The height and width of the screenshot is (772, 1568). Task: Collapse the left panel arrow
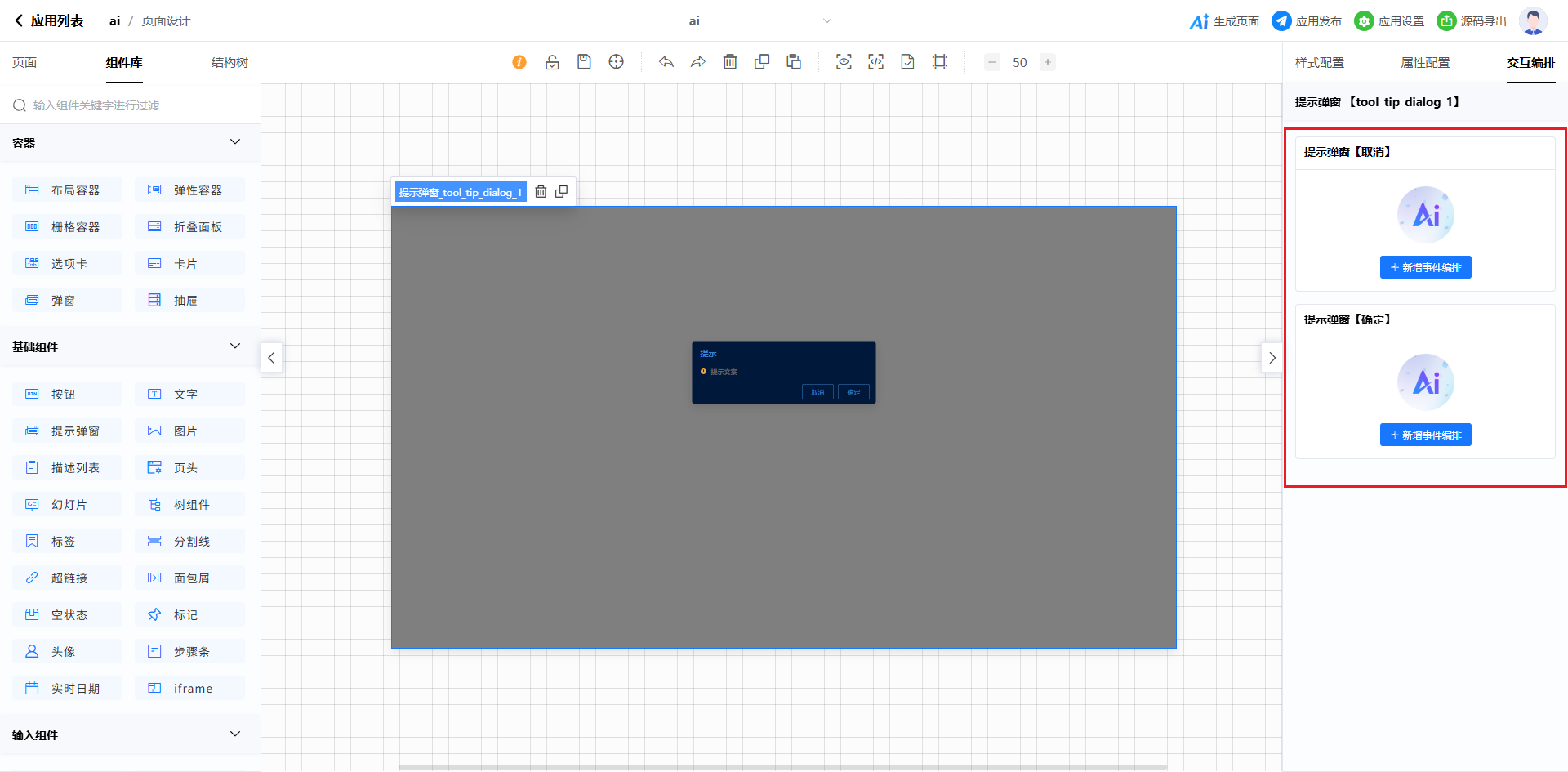(271, 358)
